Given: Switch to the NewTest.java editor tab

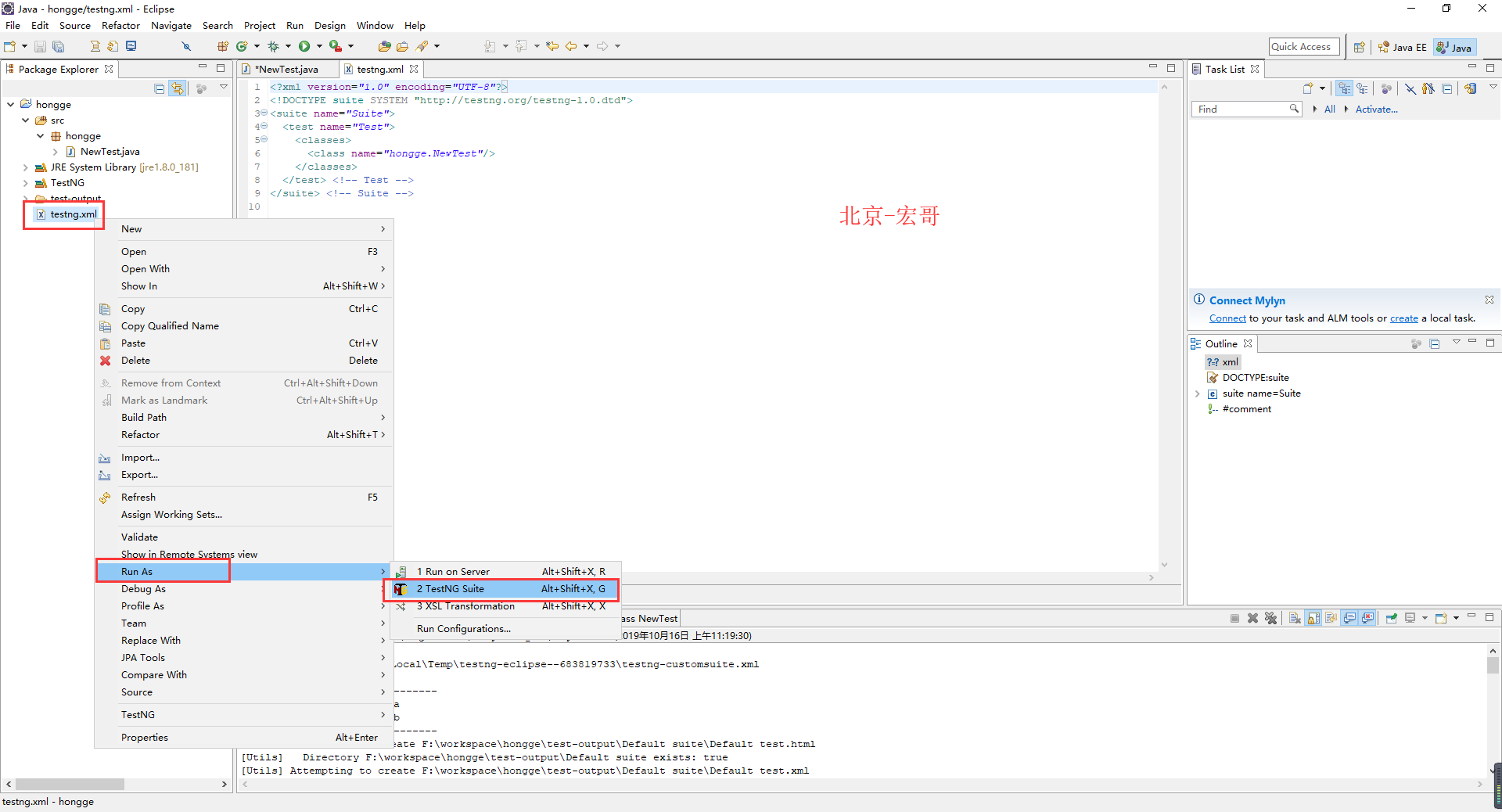Looking at the screenshot, I should tap(288, 70).
